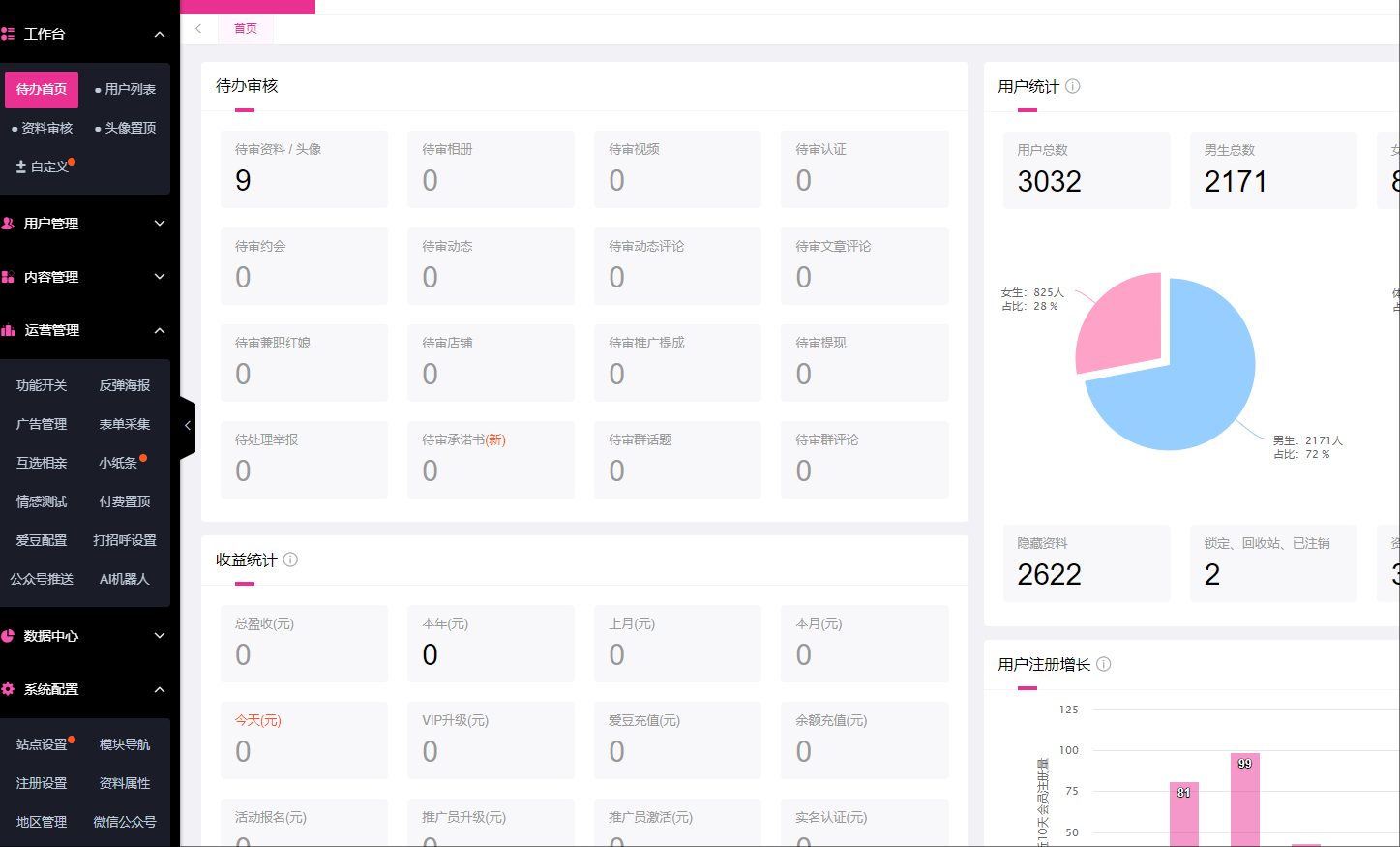
Task: Open 打招呼设置 menu item
Action: point(125,540)
